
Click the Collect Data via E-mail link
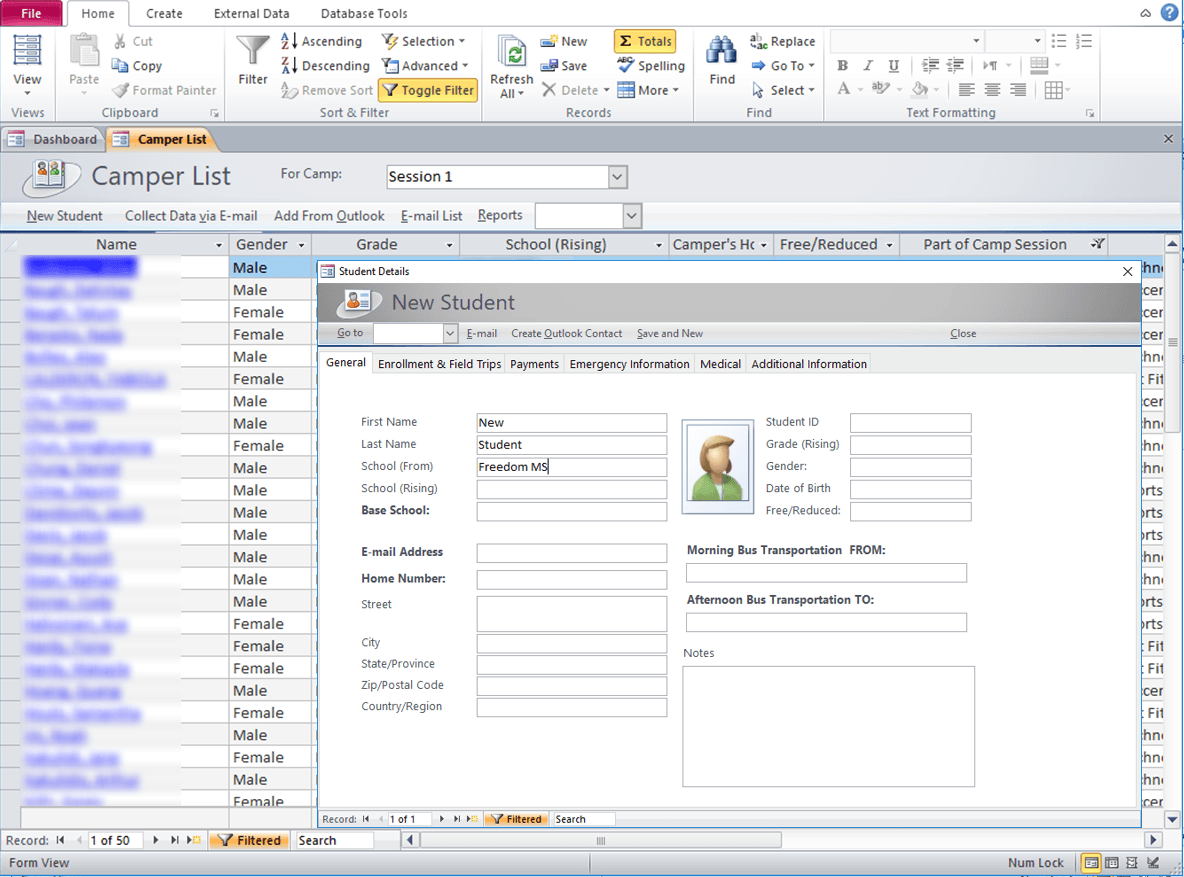[191, 216]
